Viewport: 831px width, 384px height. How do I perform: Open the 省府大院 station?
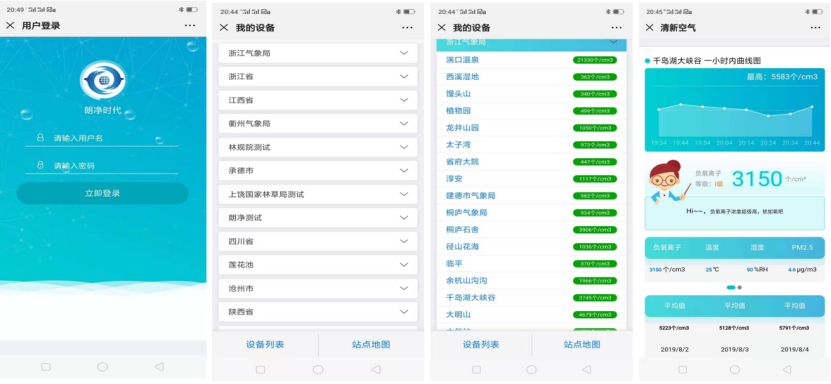pyautogui.click(x=531, y=162)
